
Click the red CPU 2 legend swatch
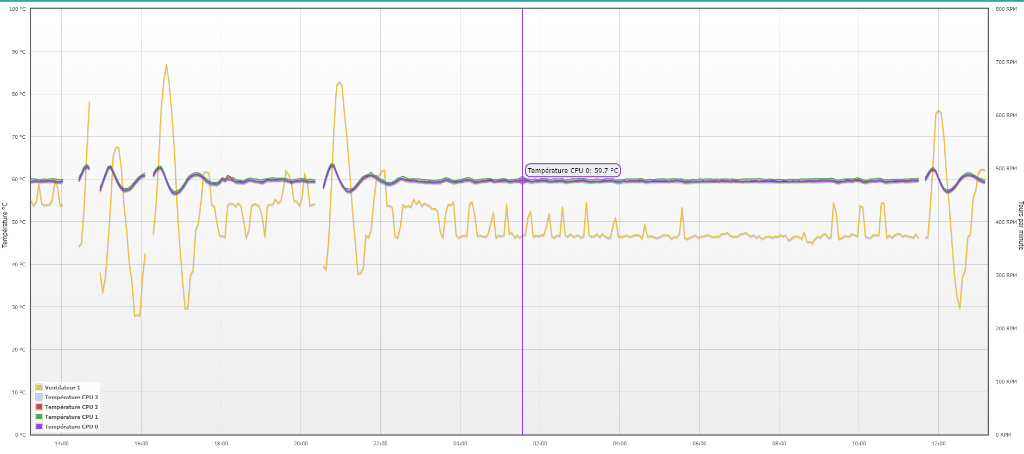point(39,407)
